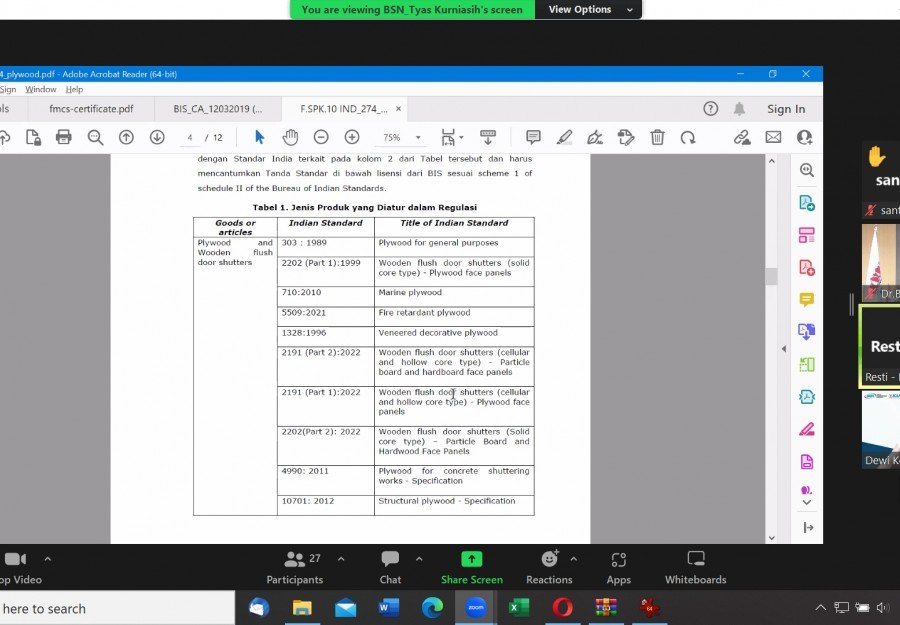Add a sticky note comment
This screenshot has height=625, width=900.
click(x=533, y=137)
